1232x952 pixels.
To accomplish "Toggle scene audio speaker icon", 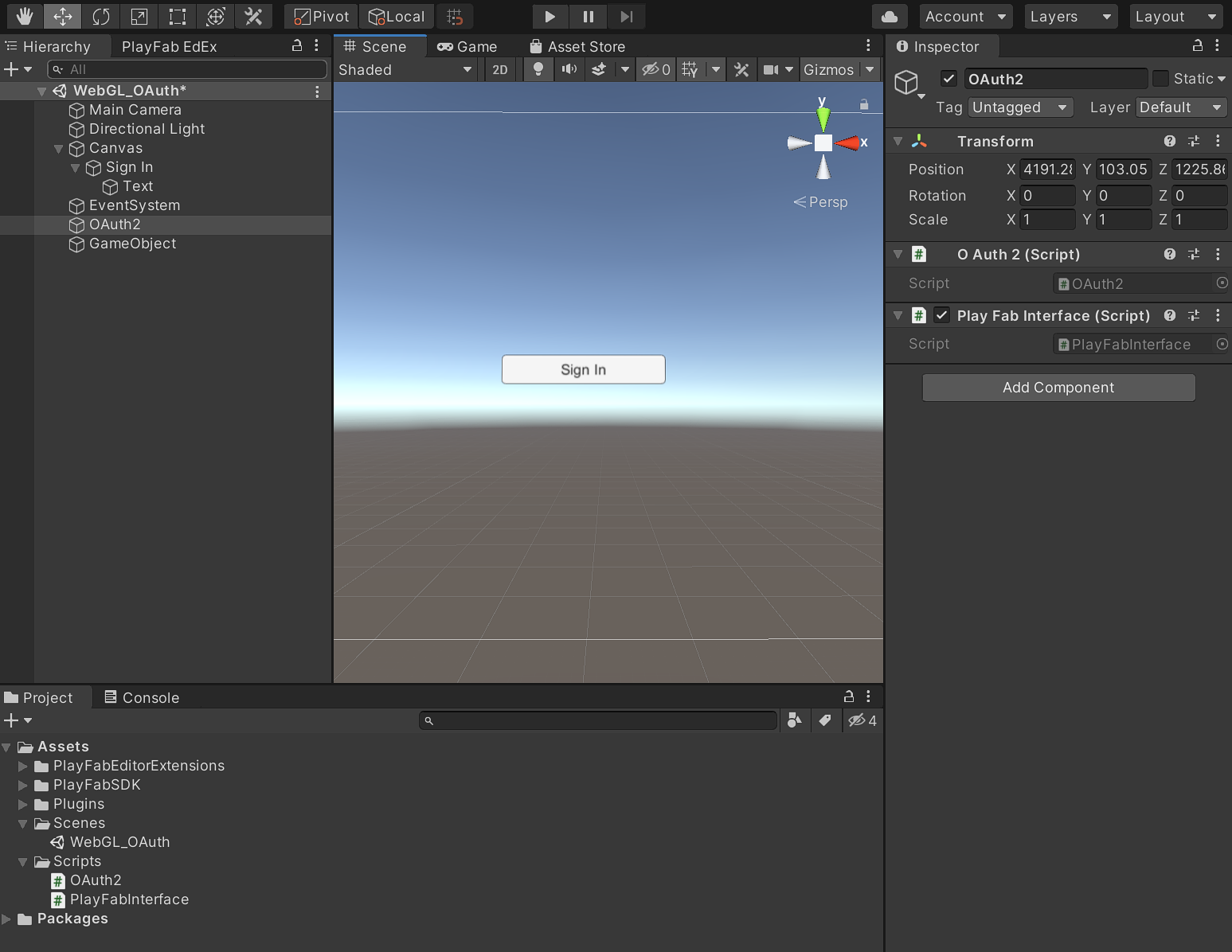I will click(569, 69).
